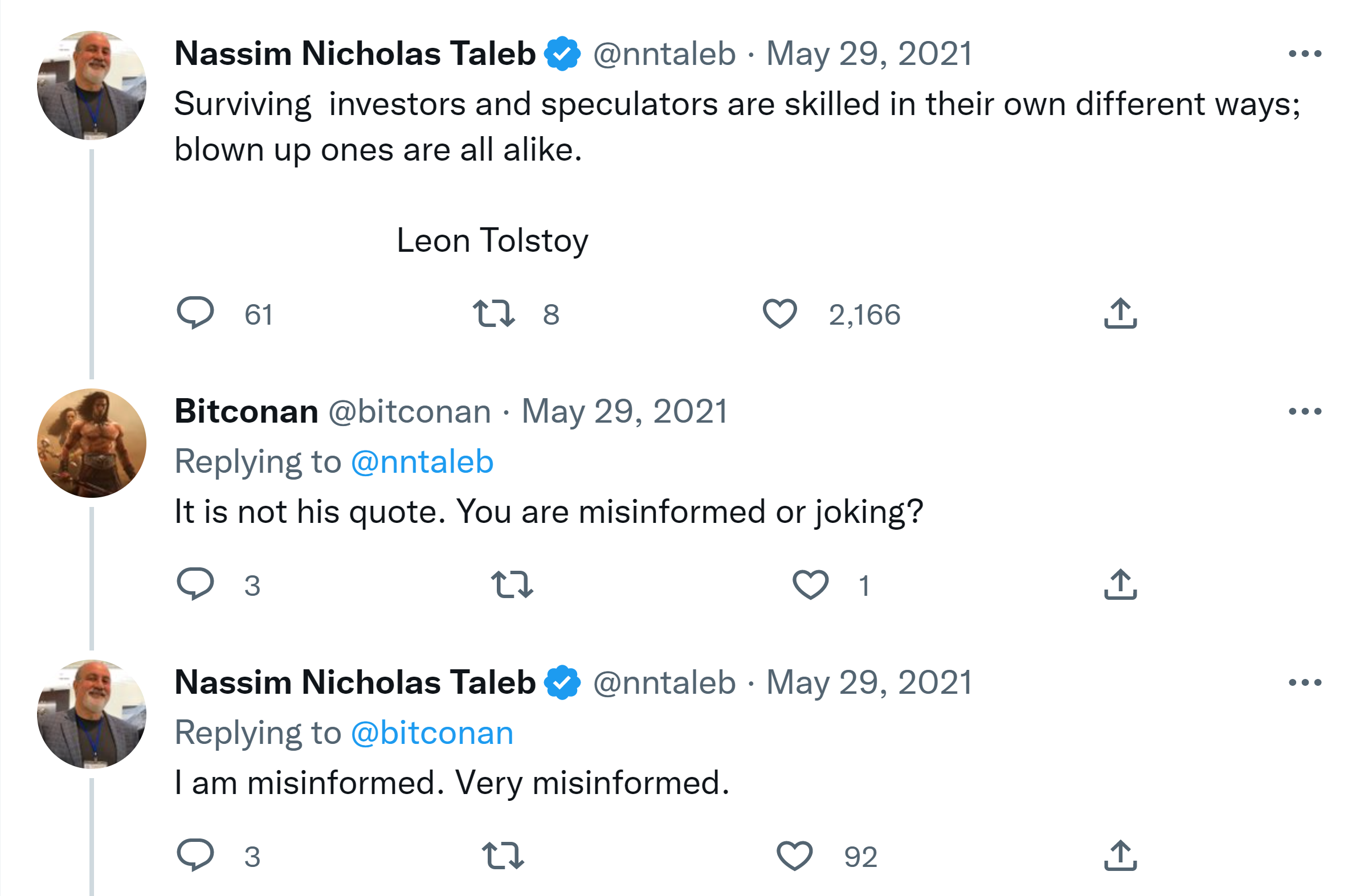The height and width of the screenshot is (896, 1352).
Task: Retweet Bitconan's reply tweet
Action: [512, 584]
